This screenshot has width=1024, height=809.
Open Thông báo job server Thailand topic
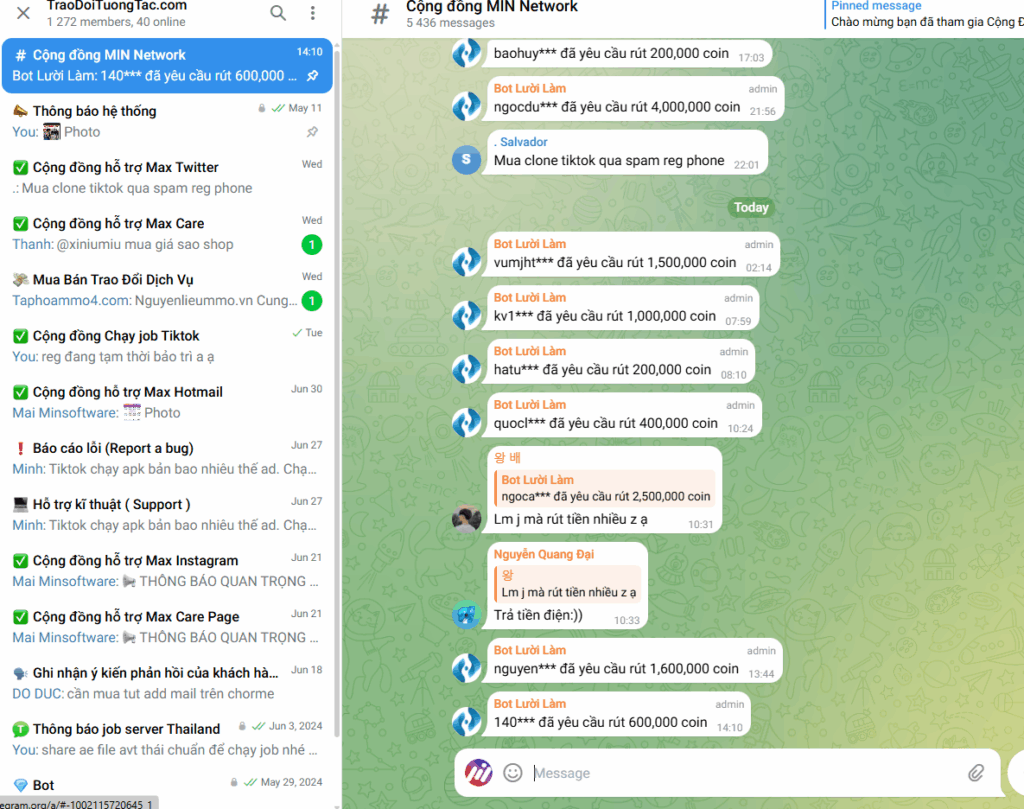click(167, 739)
